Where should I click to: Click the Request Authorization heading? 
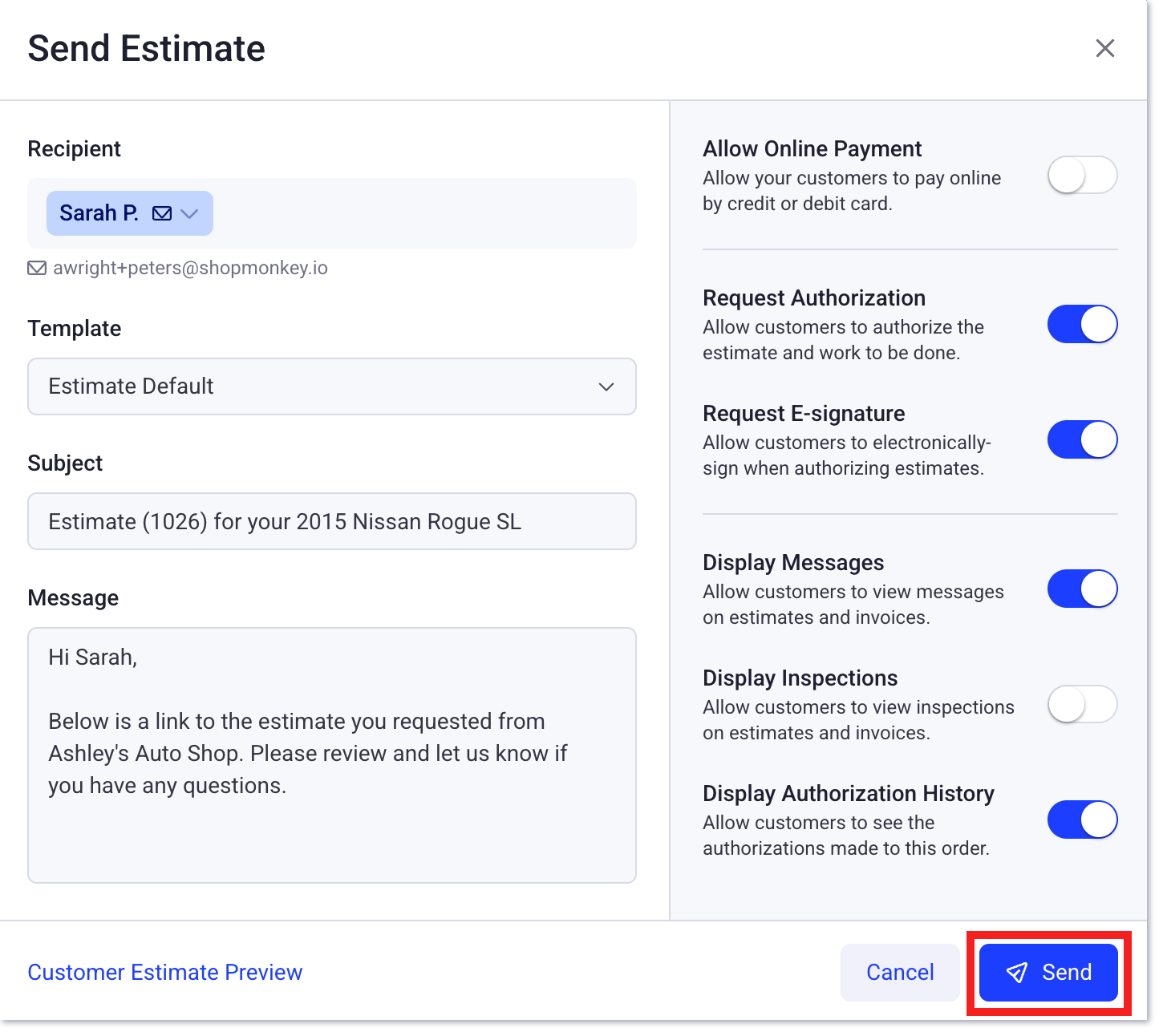[x=814, y=298]
